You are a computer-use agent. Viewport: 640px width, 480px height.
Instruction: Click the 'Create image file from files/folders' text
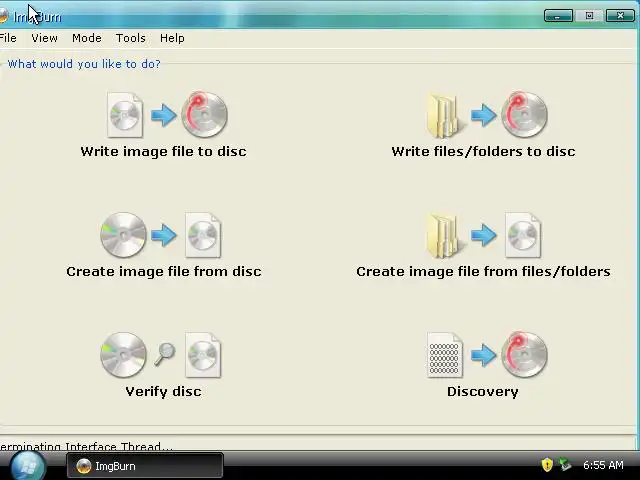[x=483, y=271]
